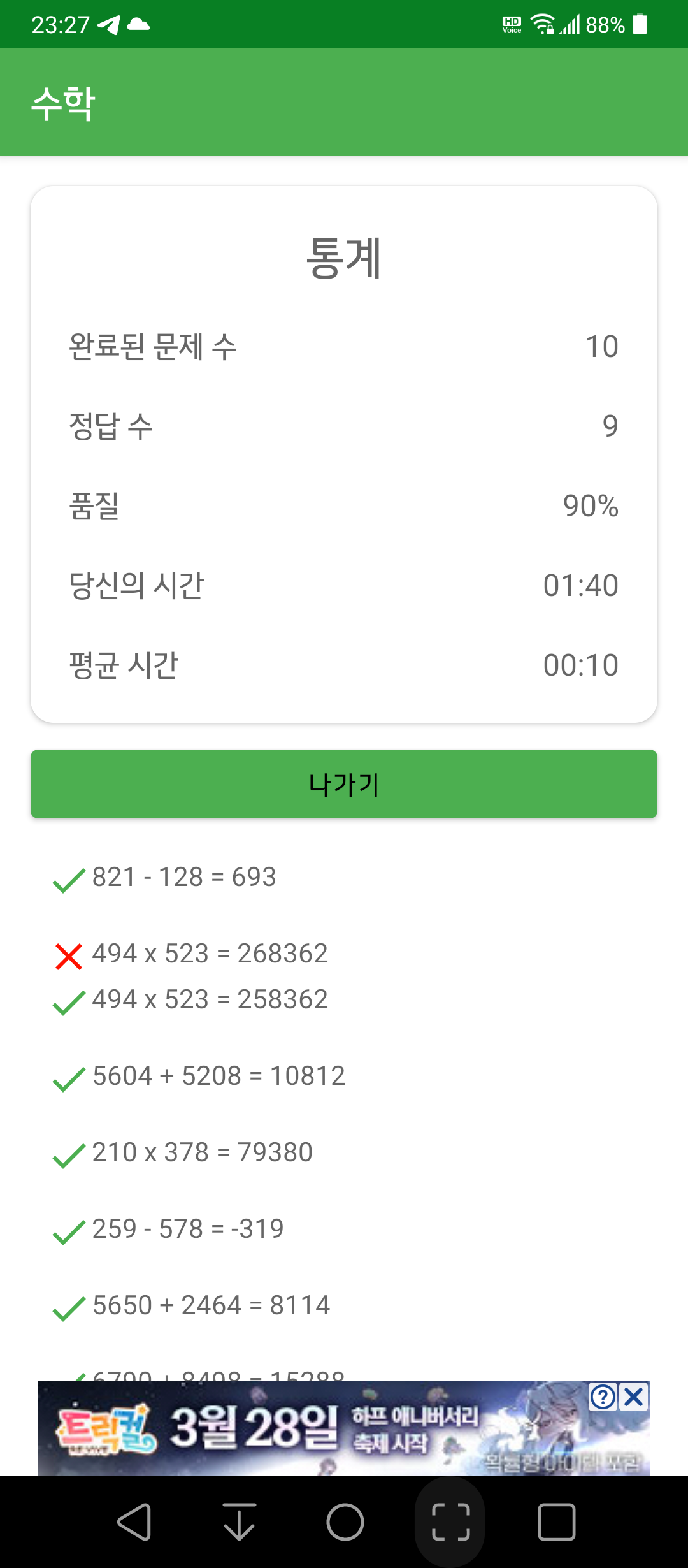Tap the screenshot capture frame icon
688x1568 pixels.
click(x=450, y=1522)
